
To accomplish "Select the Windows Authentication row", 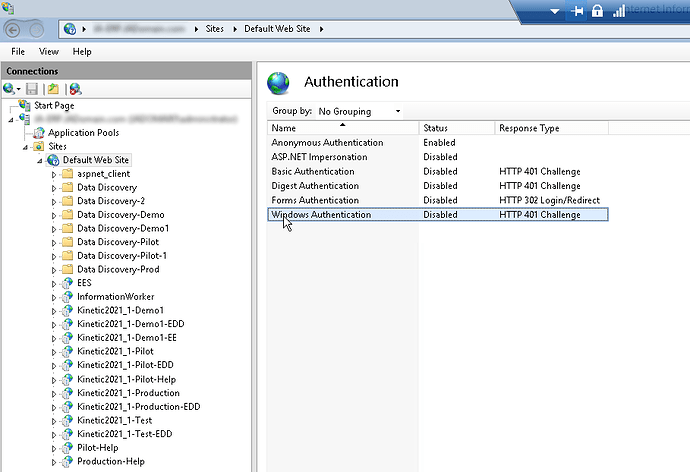I will (x=437, y=215).
